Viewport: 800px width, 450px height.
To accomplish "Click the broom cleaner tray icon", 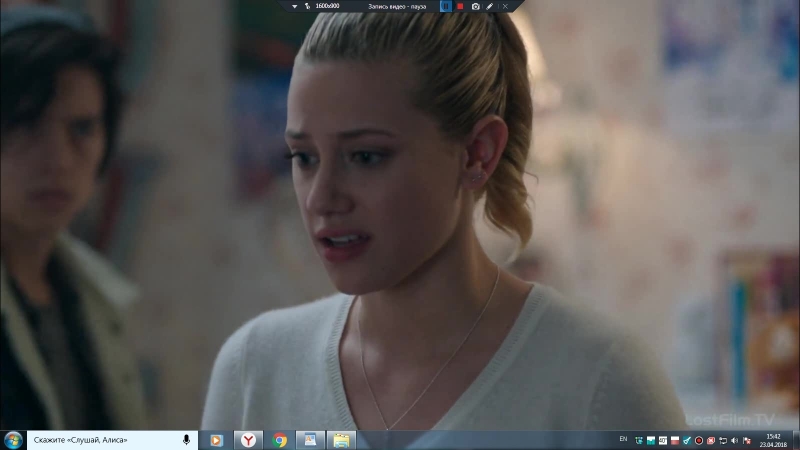I will point(687,440).
